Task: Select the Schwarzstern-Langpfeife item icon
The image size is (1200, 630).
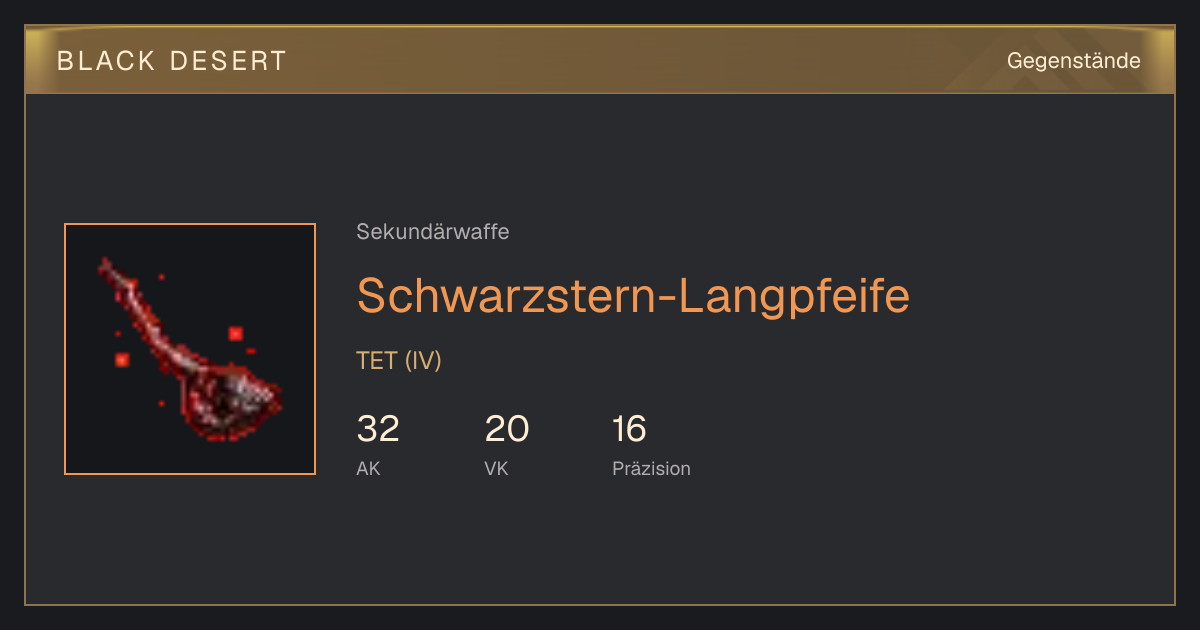Action: 190,349
